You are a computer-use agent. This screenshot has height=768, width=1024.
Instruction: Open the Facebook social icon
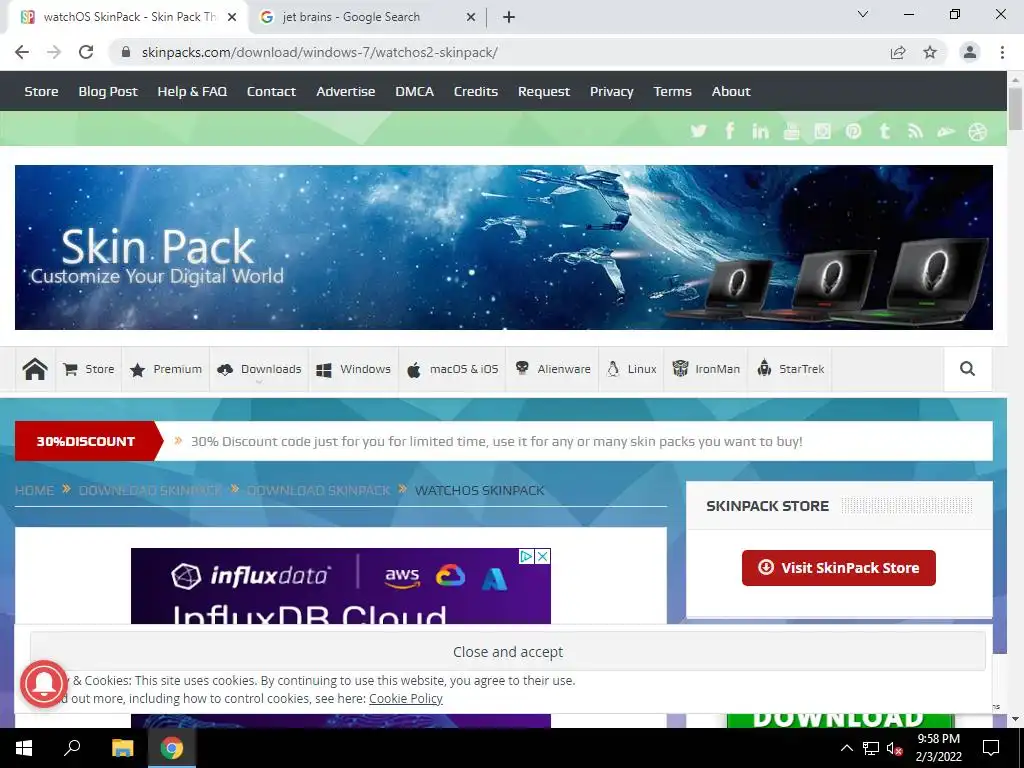[729, 131]
